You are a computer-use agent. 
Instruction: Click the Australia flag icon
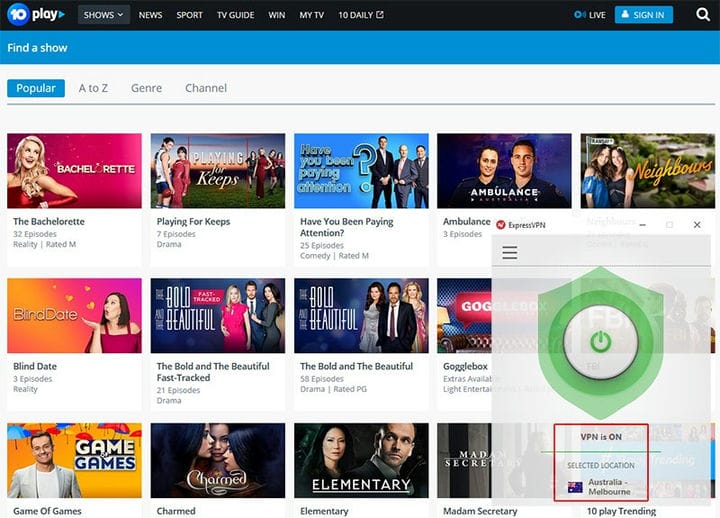click(575, 487)
